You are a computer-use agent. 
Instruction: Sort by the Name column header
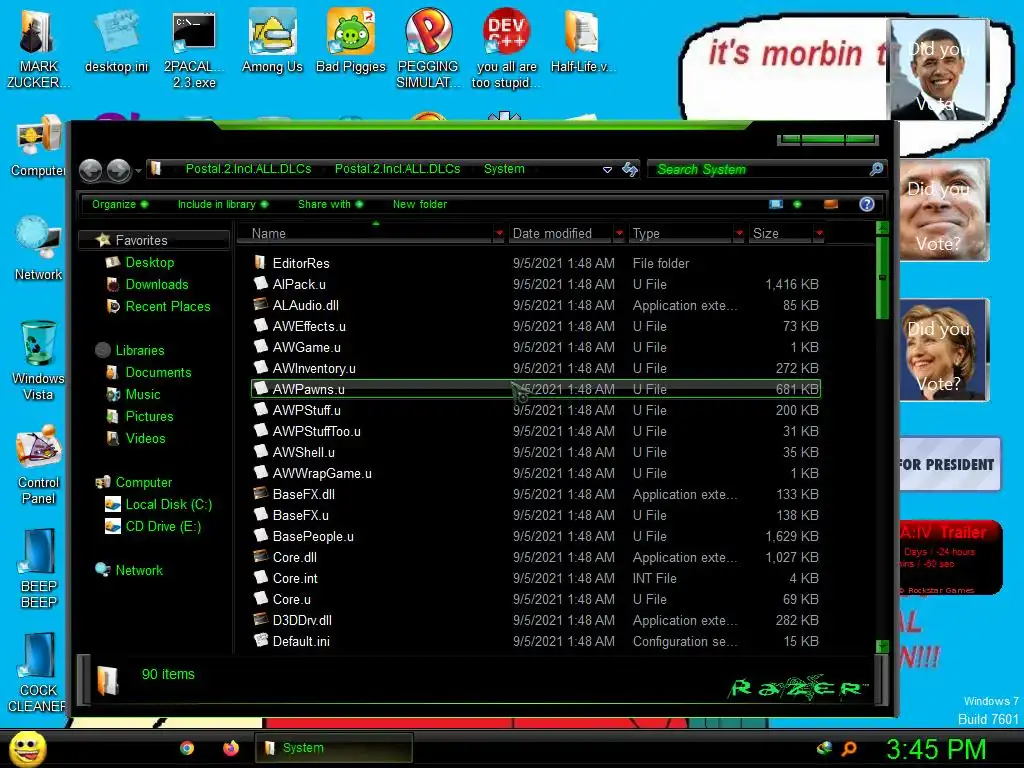pos(369,233)
